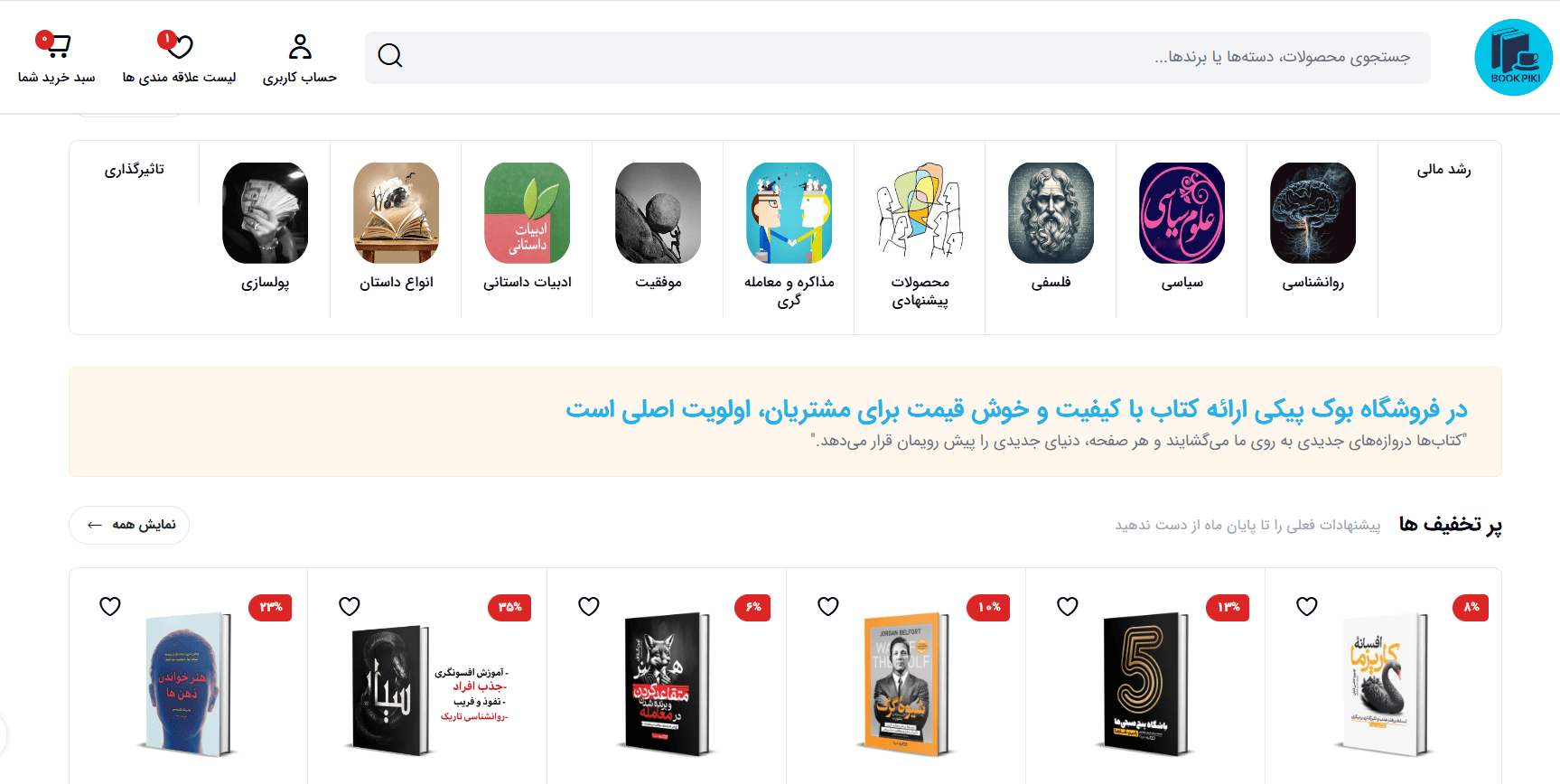Image resolution: width=1560 pixels, height=784 pixels.
Task: Select the سیاسی category icon
Action: [1182, 213]
